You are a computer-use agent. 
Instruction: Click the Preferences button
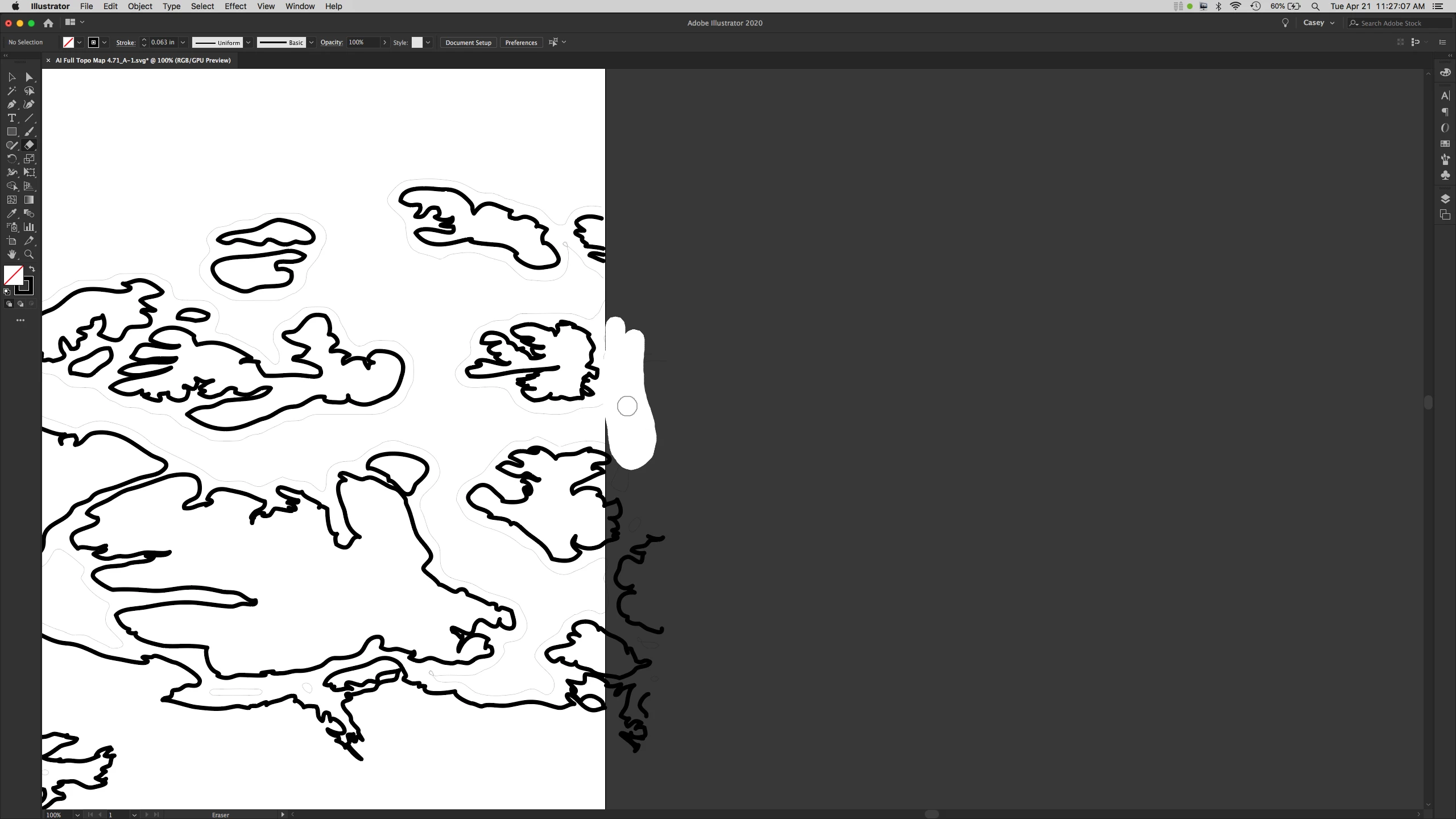520,43
